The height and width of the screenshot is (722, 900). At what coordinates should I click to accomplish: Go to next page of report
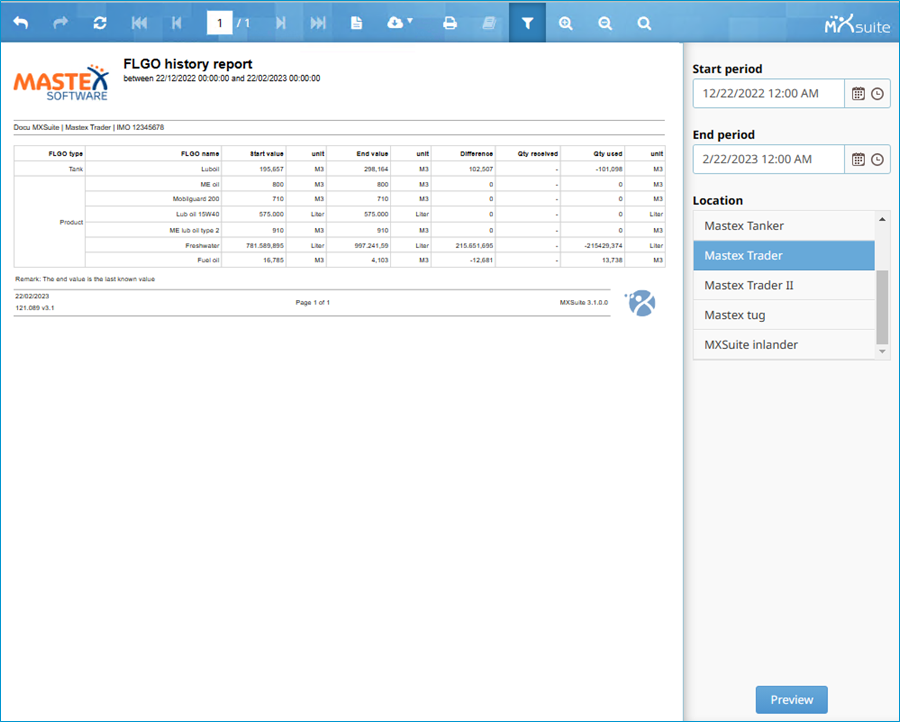tap(281, 23)
